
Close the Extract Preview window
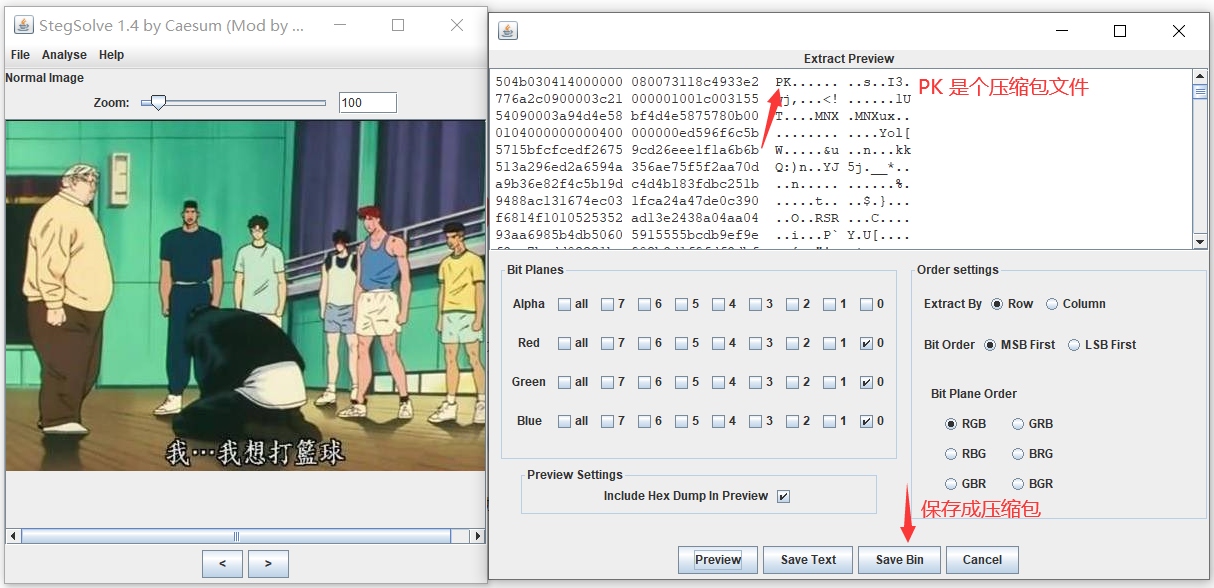(x=1179, y=31)
